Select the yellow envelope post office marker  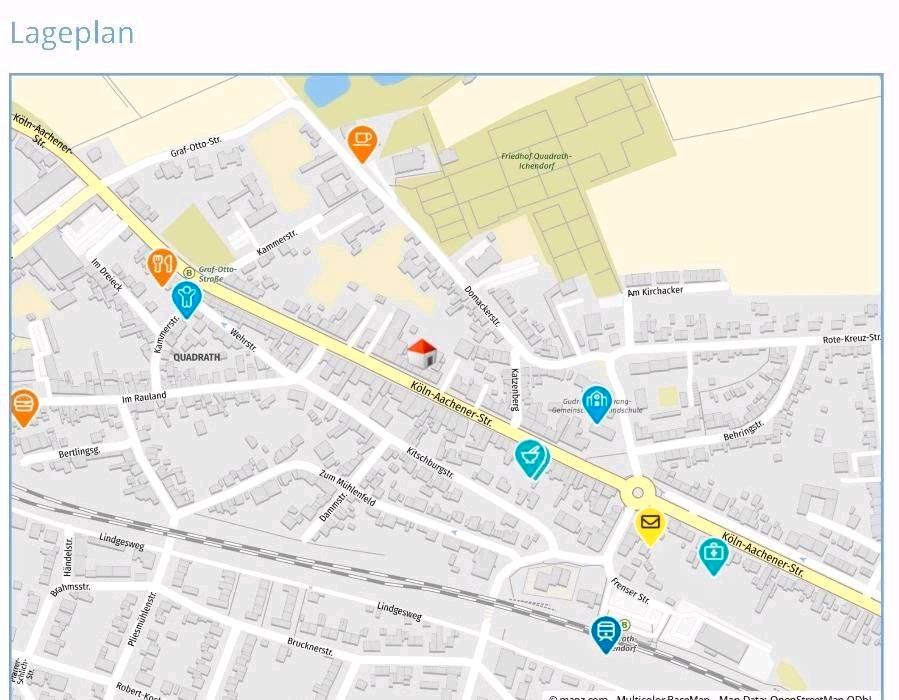pyautogui.click(x=650, y=523)
